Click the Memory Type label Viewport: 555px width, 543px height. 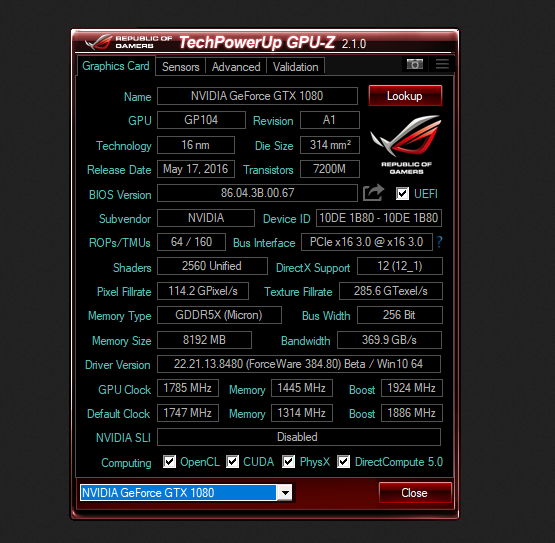pyautogui.click(x=119, y=316)
